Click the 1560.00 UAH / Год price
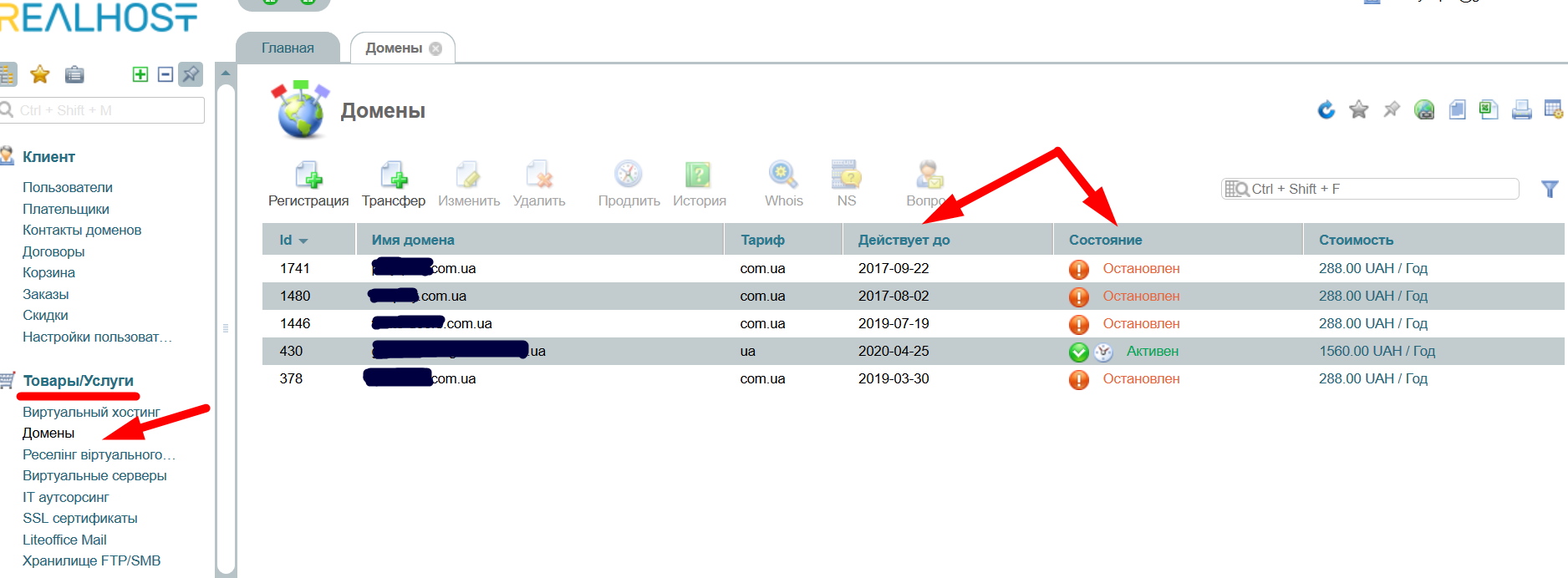The height and width of the screenshot is (578, 1568). point(1377,351)
